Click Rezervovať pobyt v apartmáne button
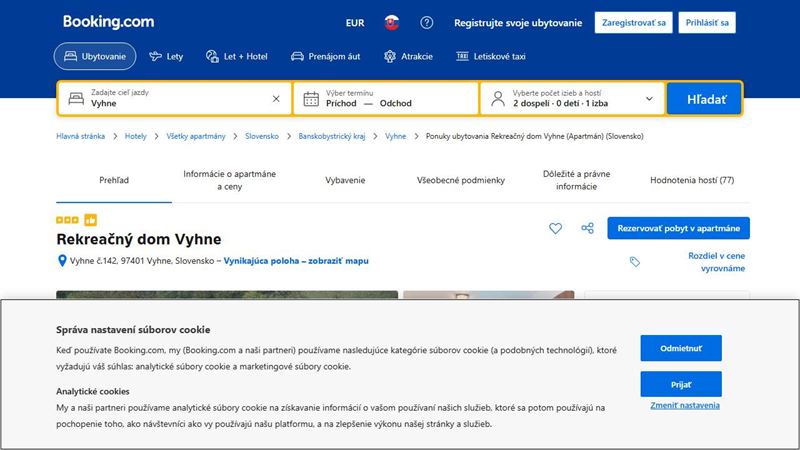 (679, 228)
